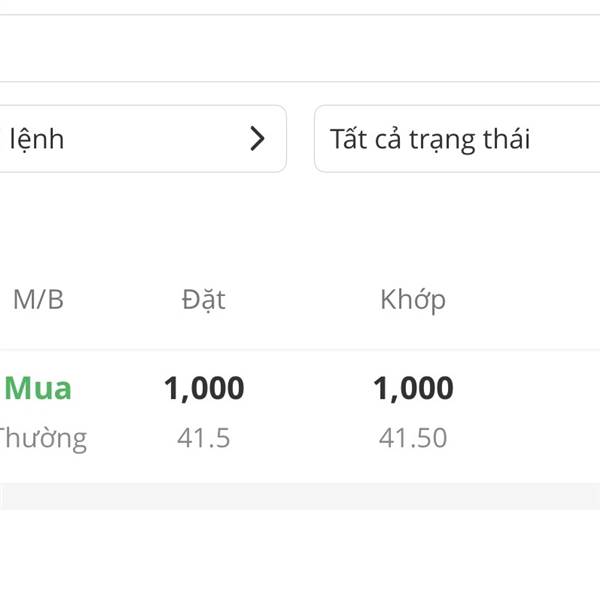The width and height of the screenshot is (600, 600).
Task: Click the empty white area below the order list
Action: coord(300,555)
